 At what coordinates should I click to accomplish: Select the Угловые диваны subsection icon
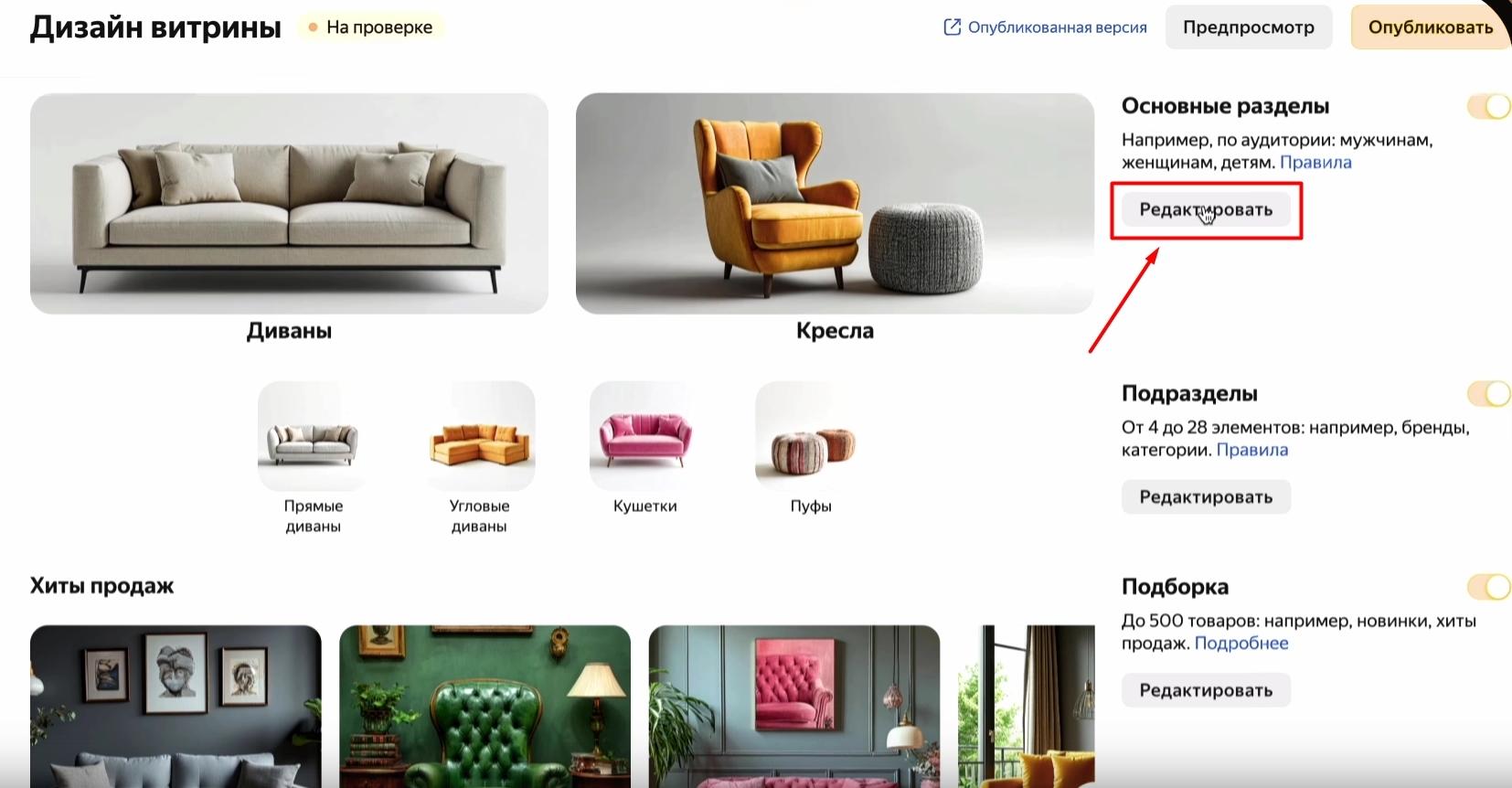point(479,436)
